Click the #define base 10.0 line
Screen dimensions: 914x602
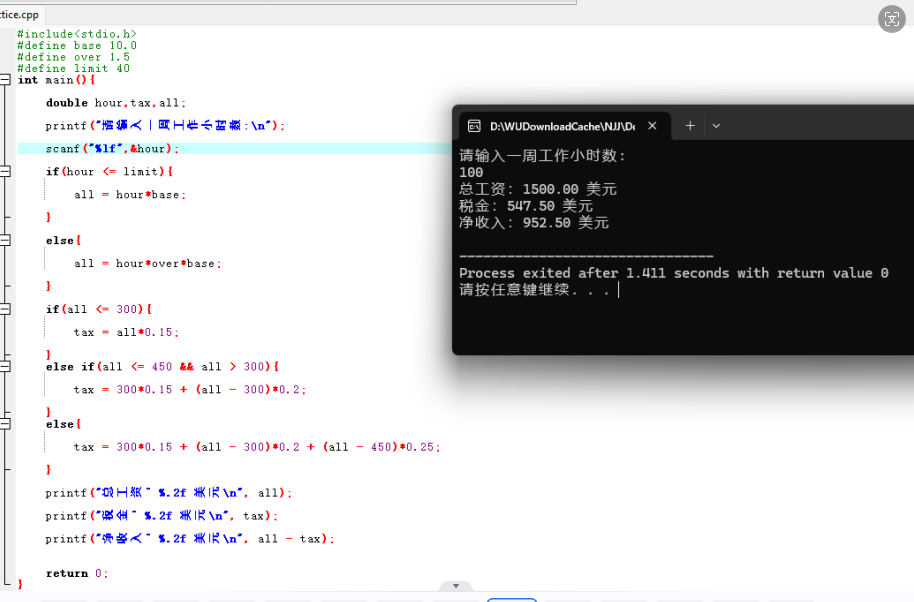(x=76, y=45)
